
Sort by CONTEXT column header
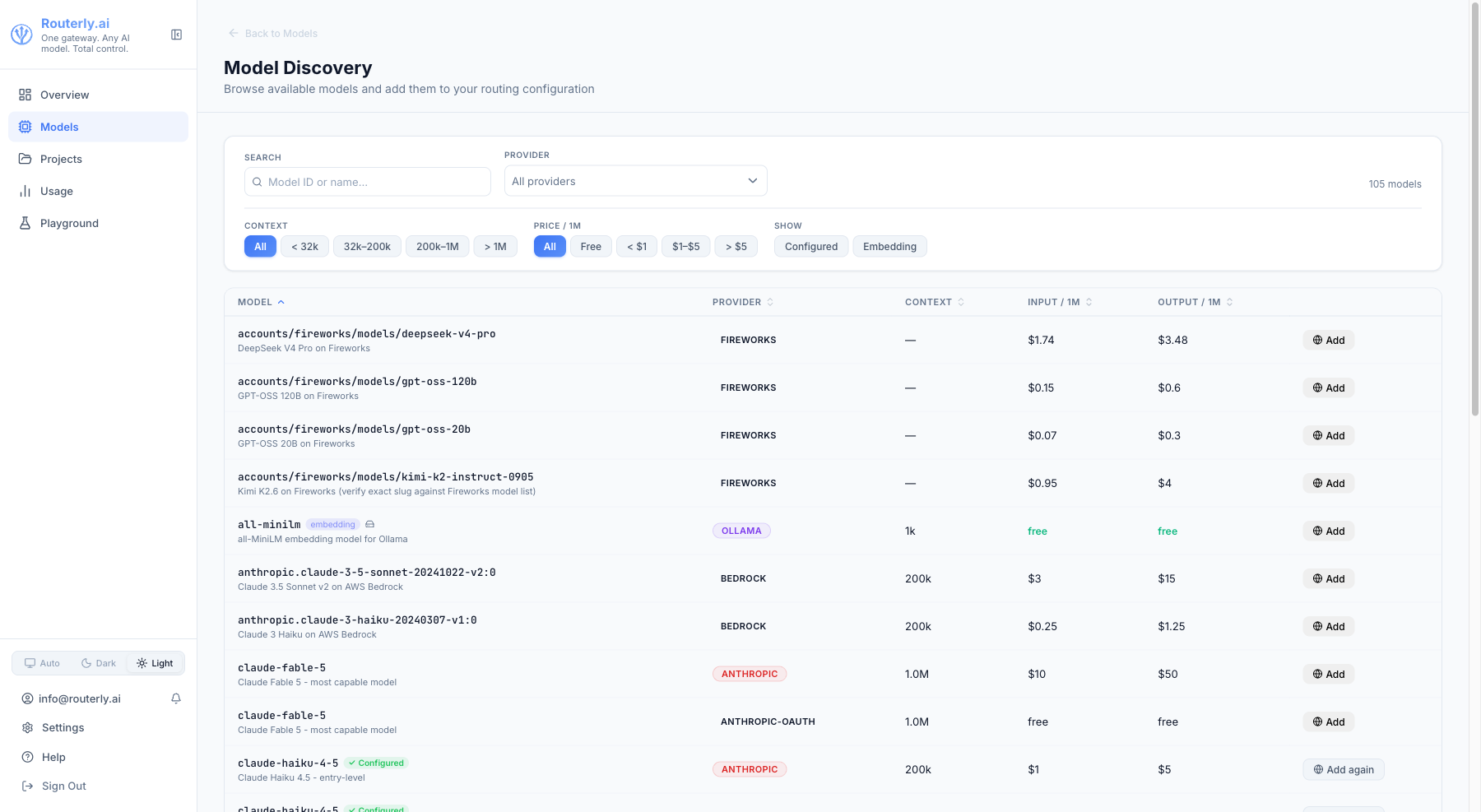coord(935,302)
